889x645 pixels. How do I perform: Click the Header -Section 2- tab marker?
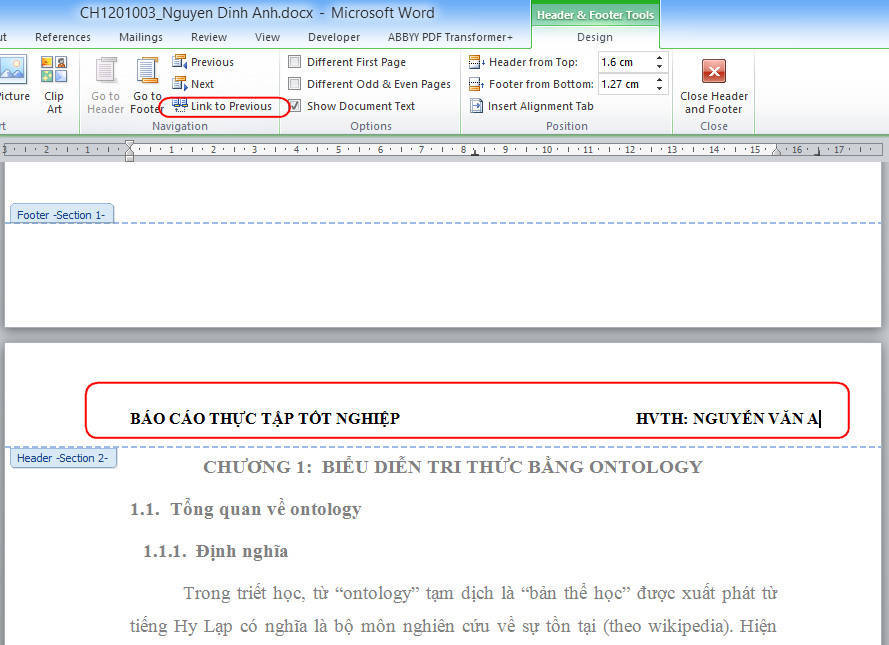pos(63,457)
